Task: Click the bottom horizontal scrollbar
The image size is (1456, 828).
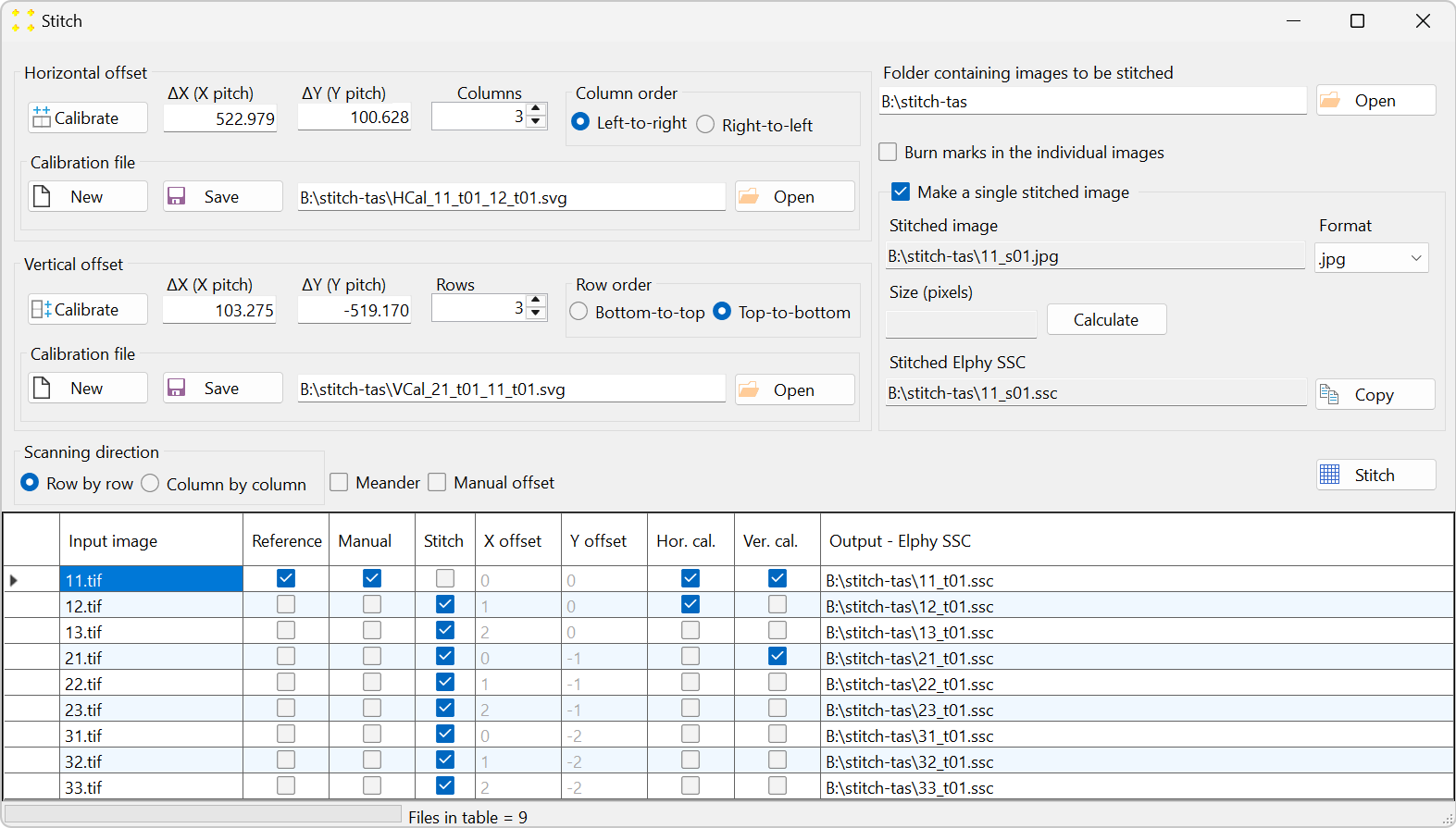Action: (x=203, y=813)
